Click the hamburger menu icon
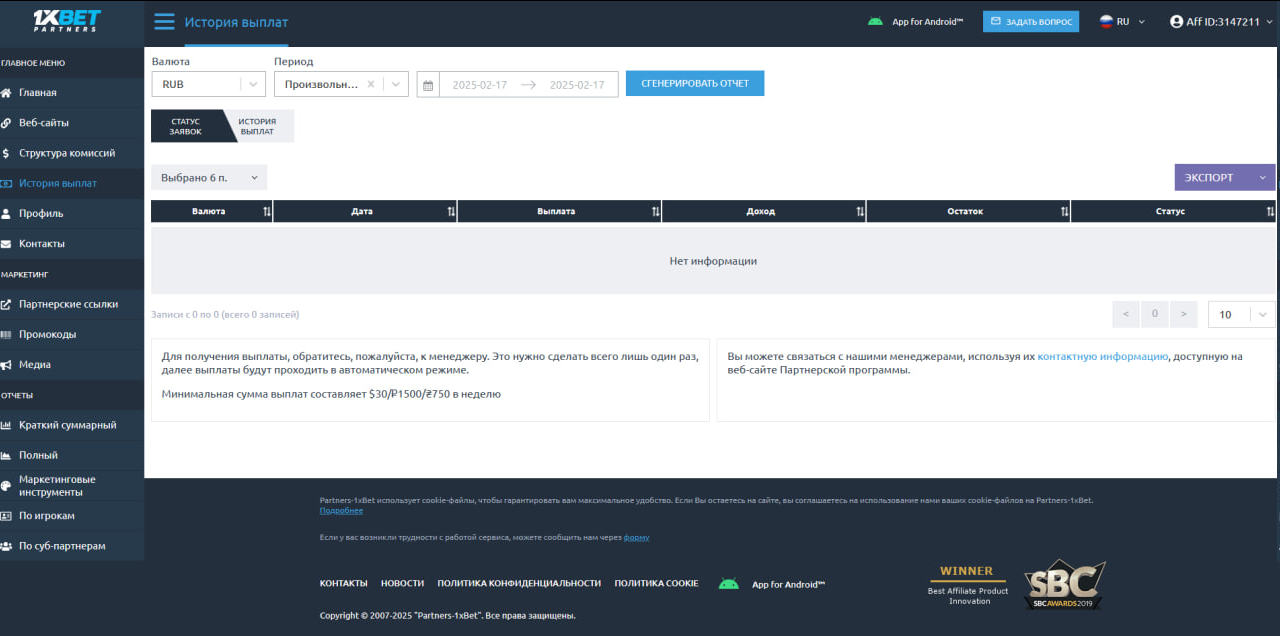 pyautogui.click(x=164, y=22)
